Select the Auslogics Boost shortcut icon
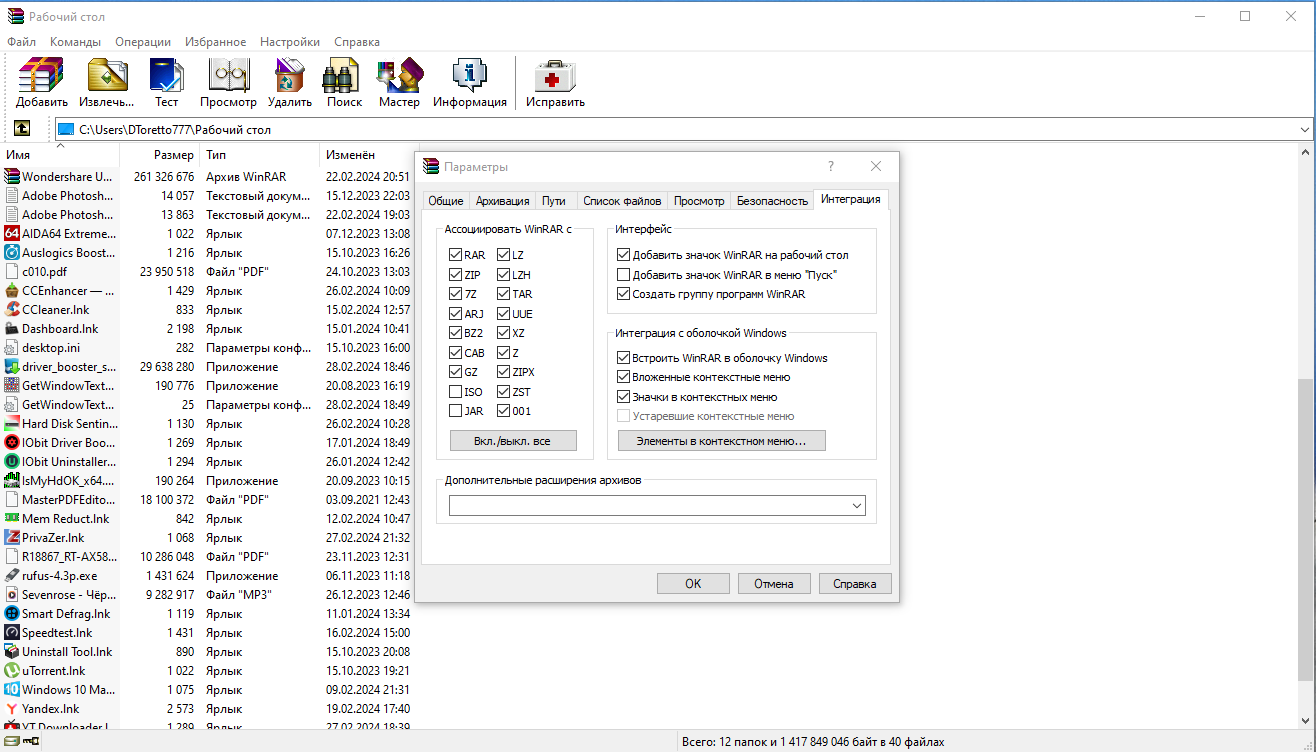Viewport: 1316px width, 752px height. 12,252
